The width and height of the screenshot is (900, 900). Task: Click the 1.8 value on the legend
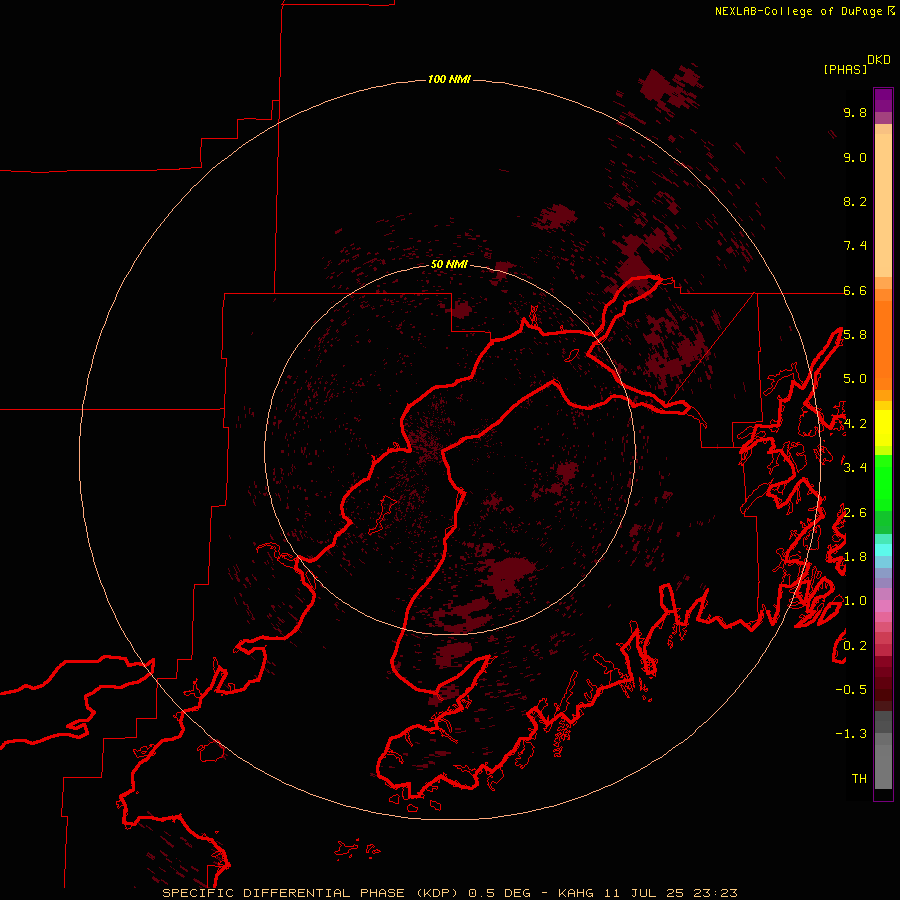coord(855,557)
